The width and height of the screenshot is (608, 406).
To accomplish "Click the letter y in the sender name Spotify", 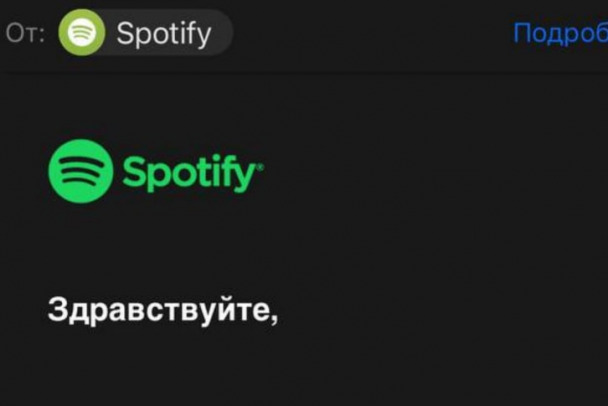I will click(204, 38).
